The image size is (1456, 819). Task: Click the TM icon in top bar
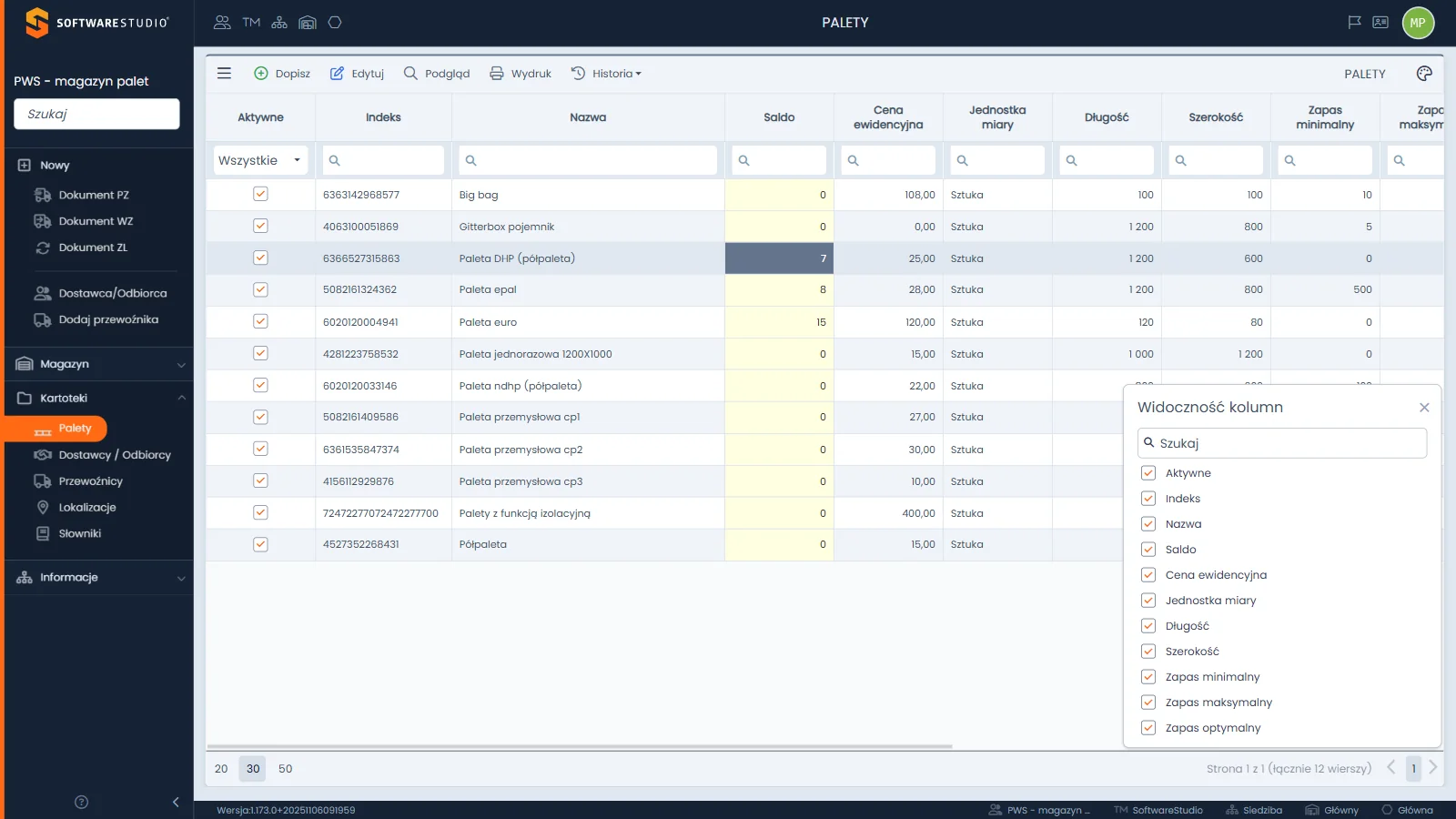tap(251, 23)
